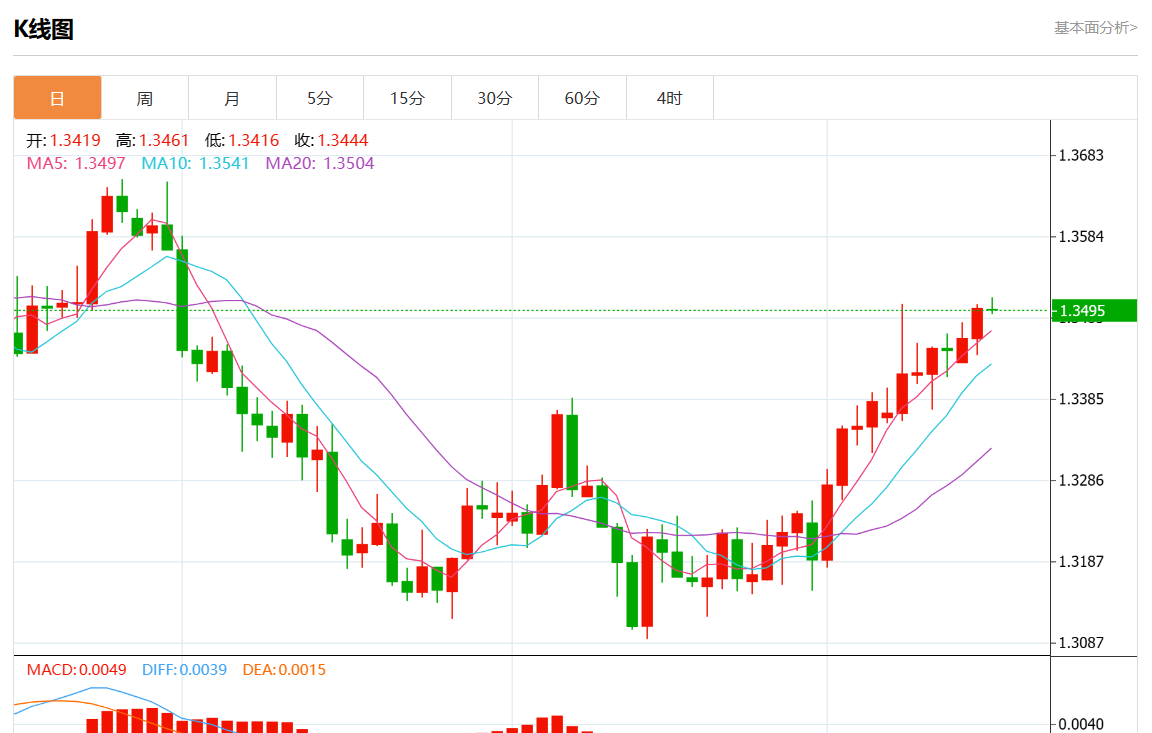Click the K线图 heading

43,29
